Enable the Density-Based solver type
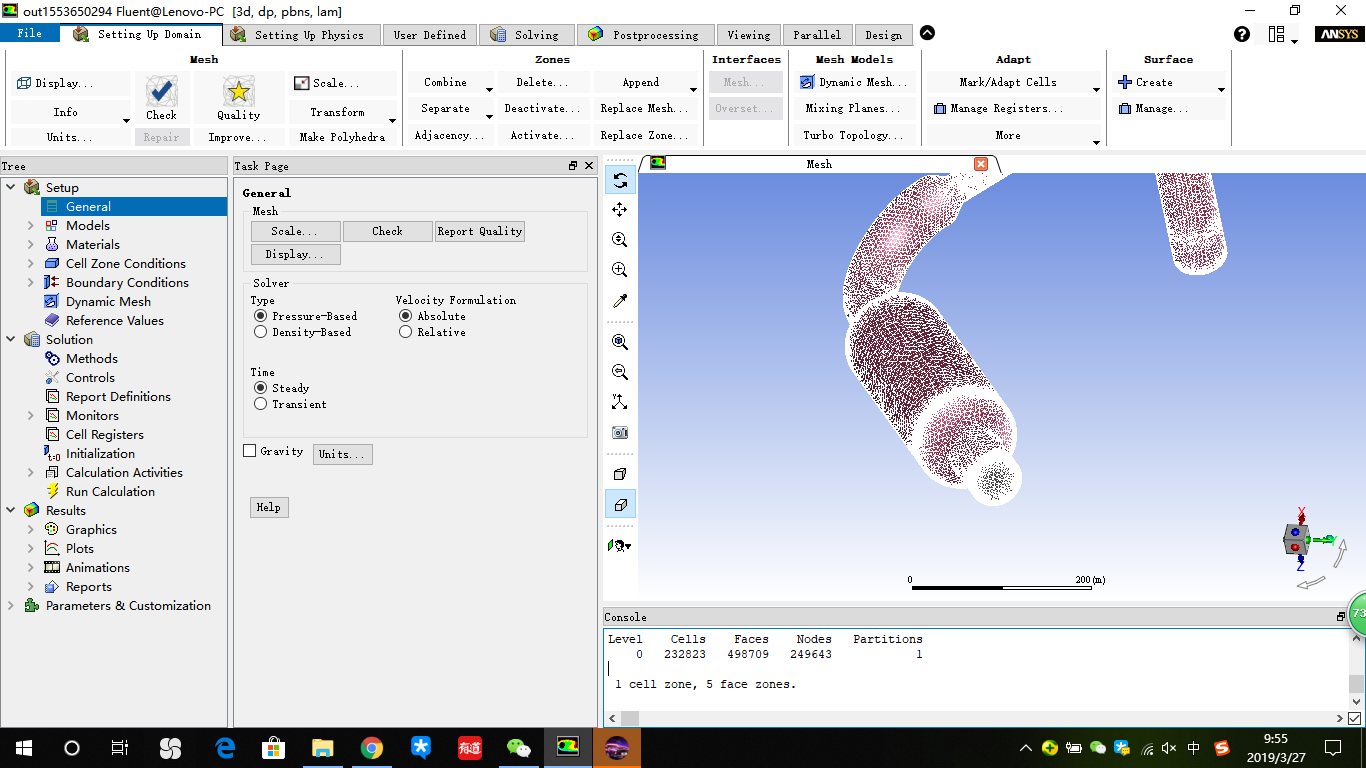Viewport: 1366px width, 768px height. 263,332
